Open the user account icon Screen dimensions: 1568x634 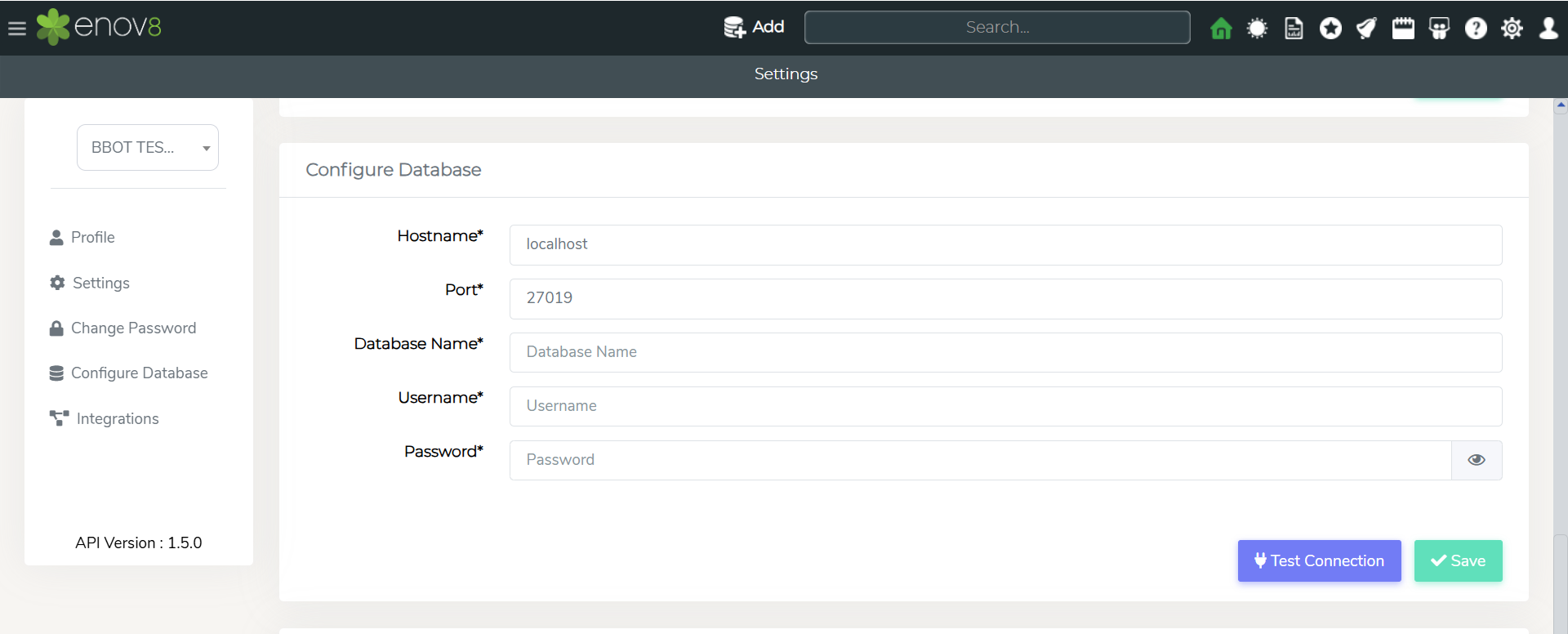(1548, 29)
